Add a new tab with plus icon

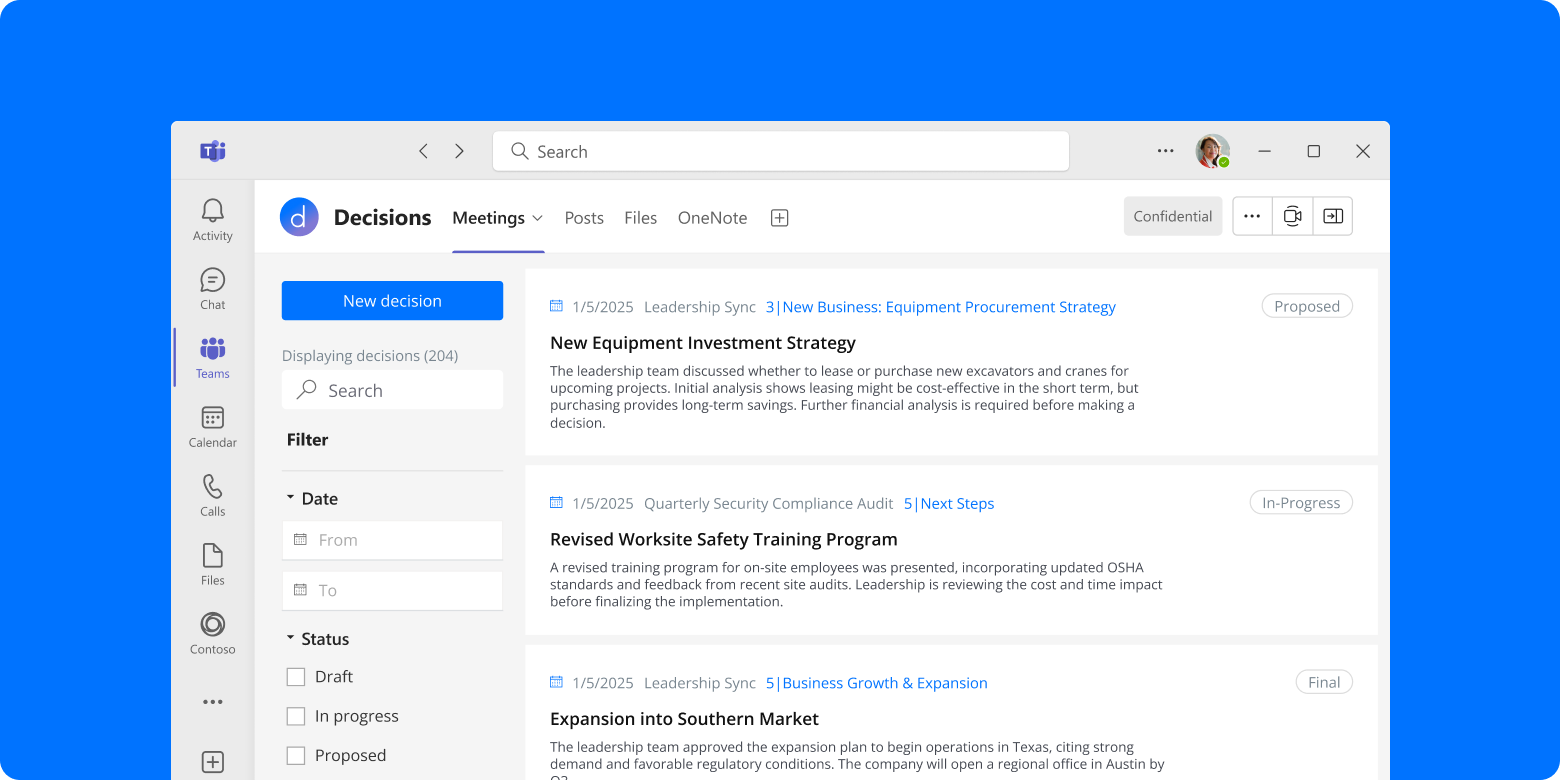tap(780, 218)
